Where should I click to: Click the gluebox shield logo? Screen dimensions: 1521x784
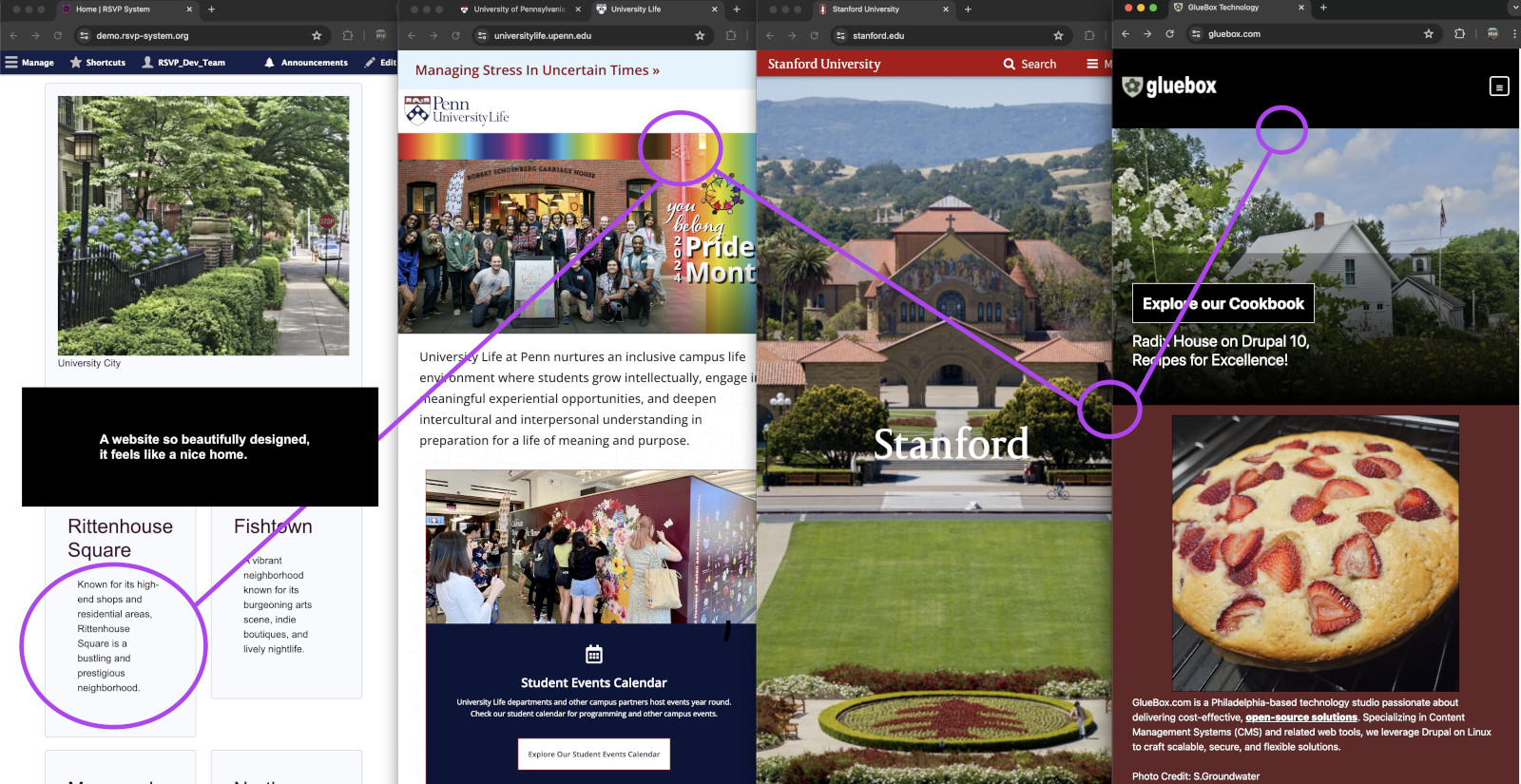pyautogui.click(x=1131, y=86)
